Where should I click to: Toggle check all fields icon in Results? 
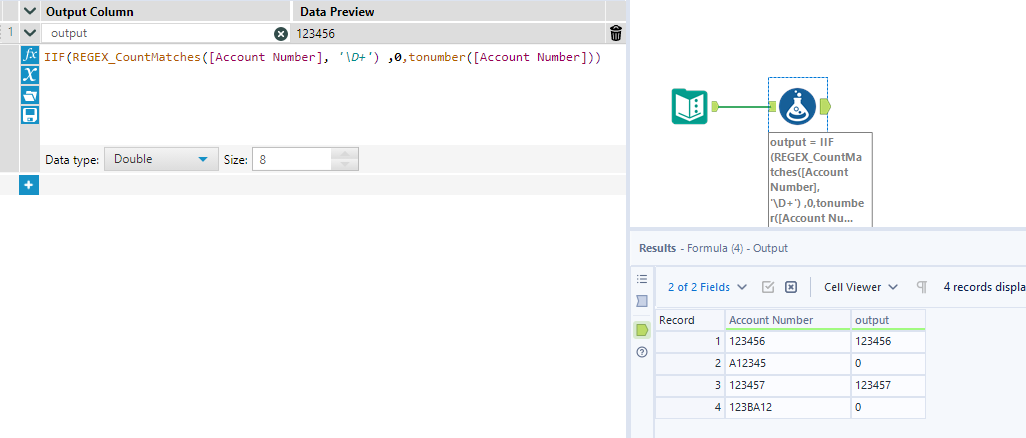click(768, 287)
